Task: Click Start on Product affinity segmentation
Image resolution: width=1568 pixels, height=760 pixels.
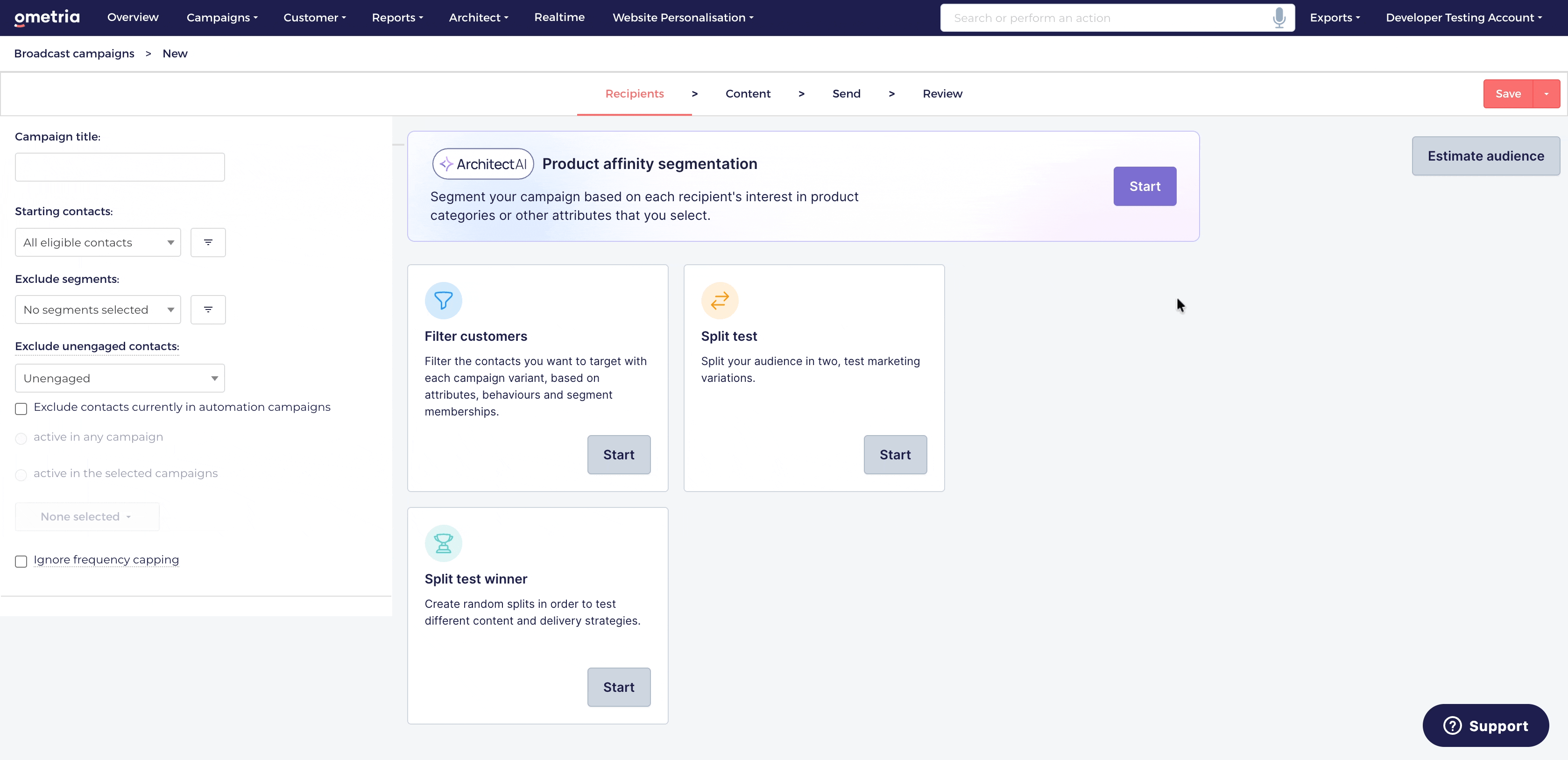Action: pos(1144,186)
